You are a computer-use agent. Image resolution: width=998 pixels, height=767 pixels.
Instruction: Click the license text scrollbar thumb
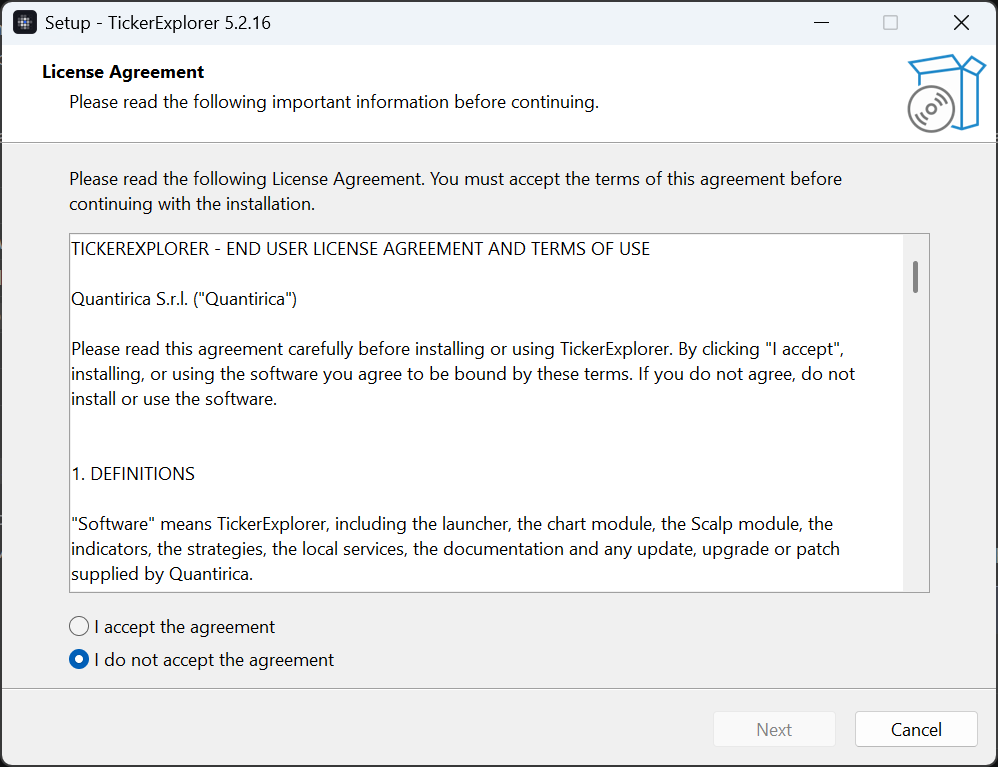(915, 277)
